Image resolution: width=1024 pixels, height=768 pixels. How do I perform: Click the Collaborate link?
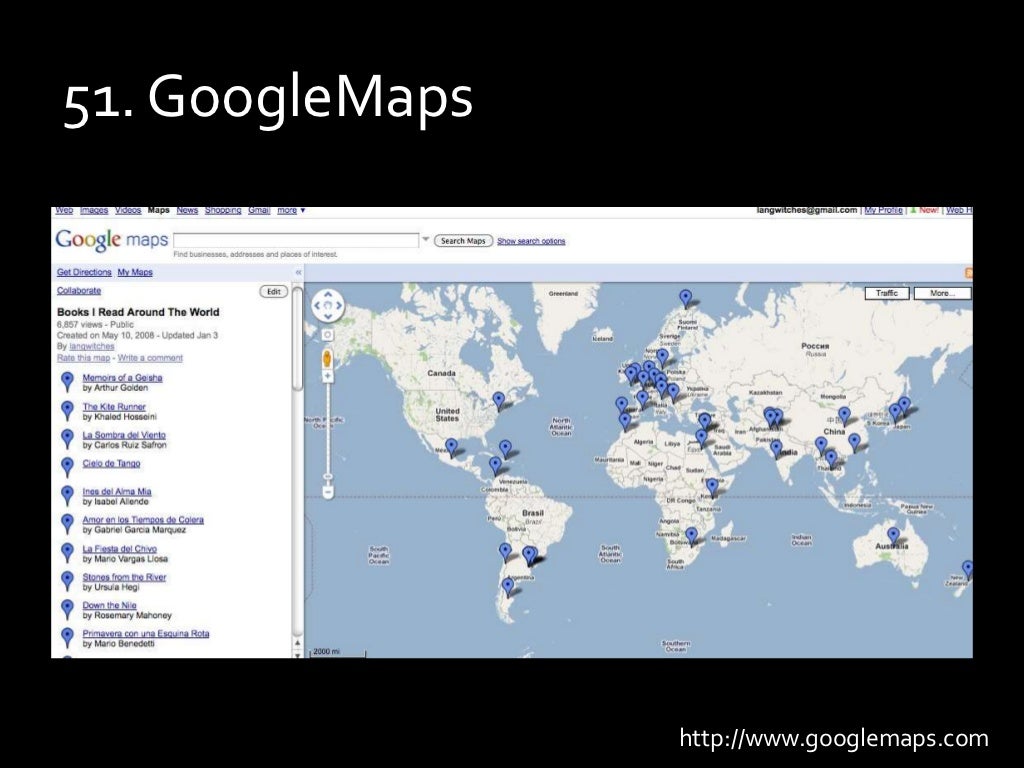click(x=79, y=291)
